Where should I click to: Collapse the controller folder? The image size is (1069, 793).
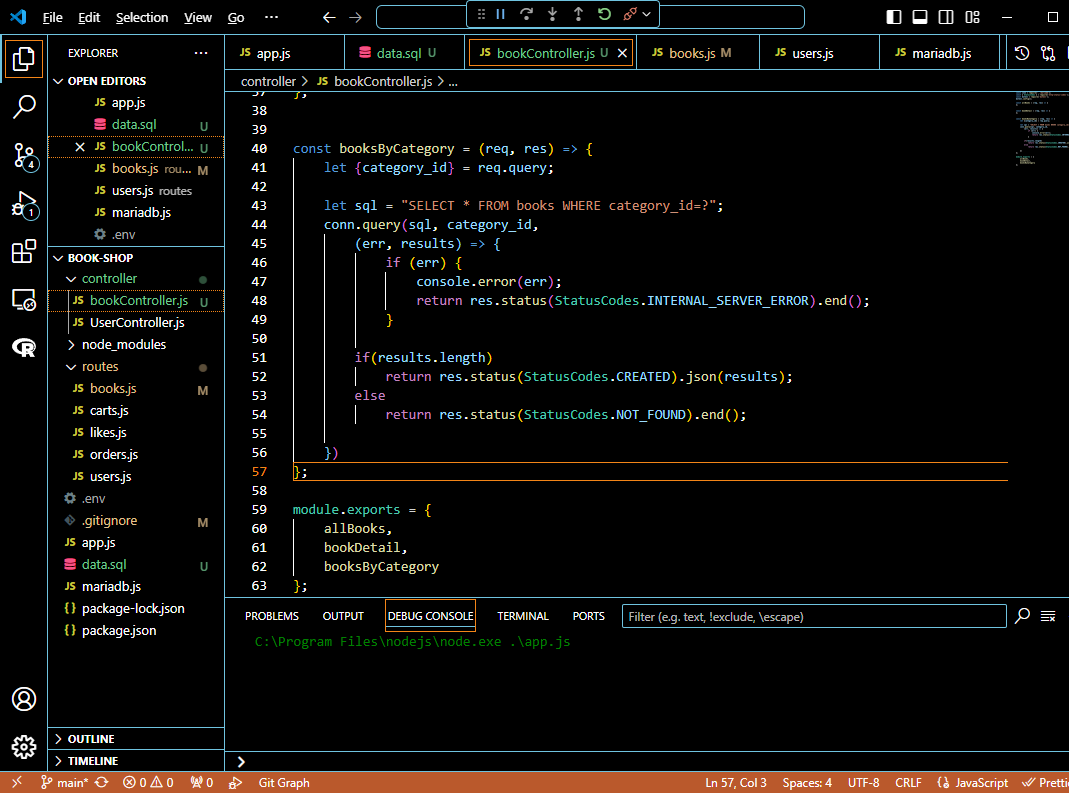pos(71,279)
